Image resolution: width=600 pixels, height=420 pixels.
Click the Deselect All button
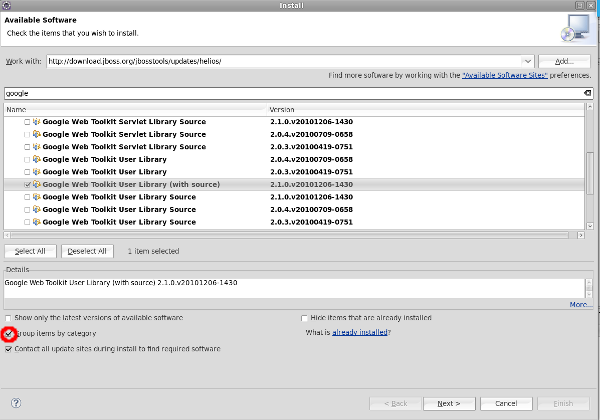point(87,251)
